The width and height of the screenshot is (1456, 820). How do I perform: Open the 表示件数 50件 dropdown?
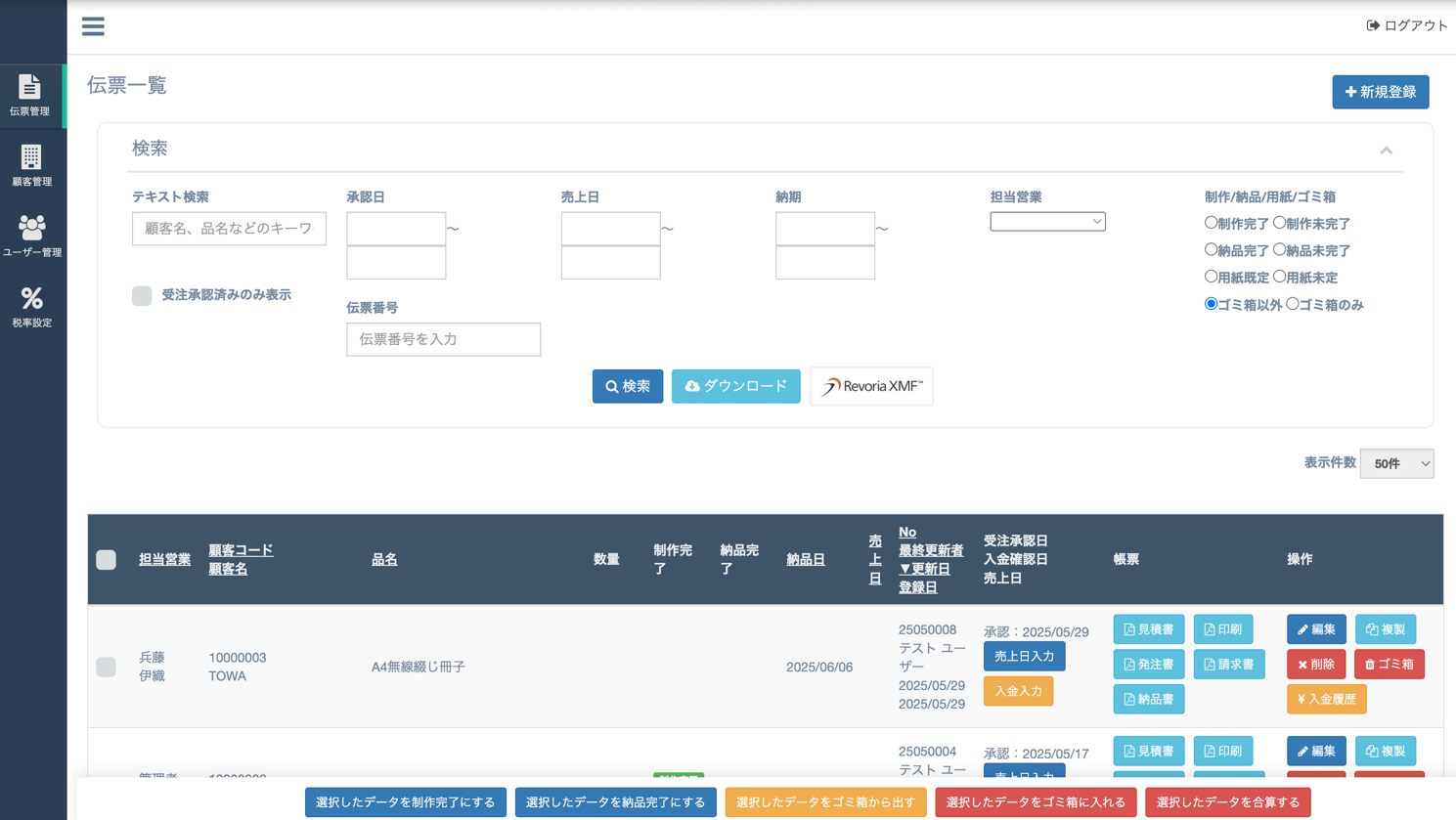(x=1395, y=463)
